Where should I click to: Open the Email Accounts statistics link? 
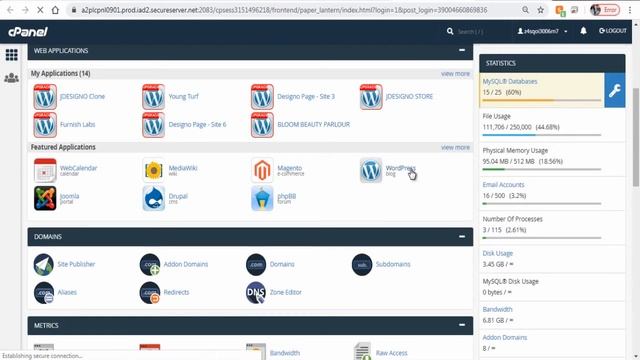(503, 185)
